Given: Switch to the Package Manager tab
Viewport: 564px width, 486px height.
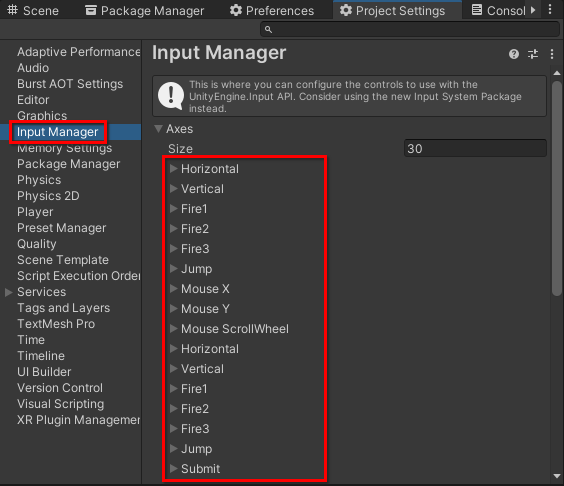Looking at the screenshot, I should click(x=145, y=10).
